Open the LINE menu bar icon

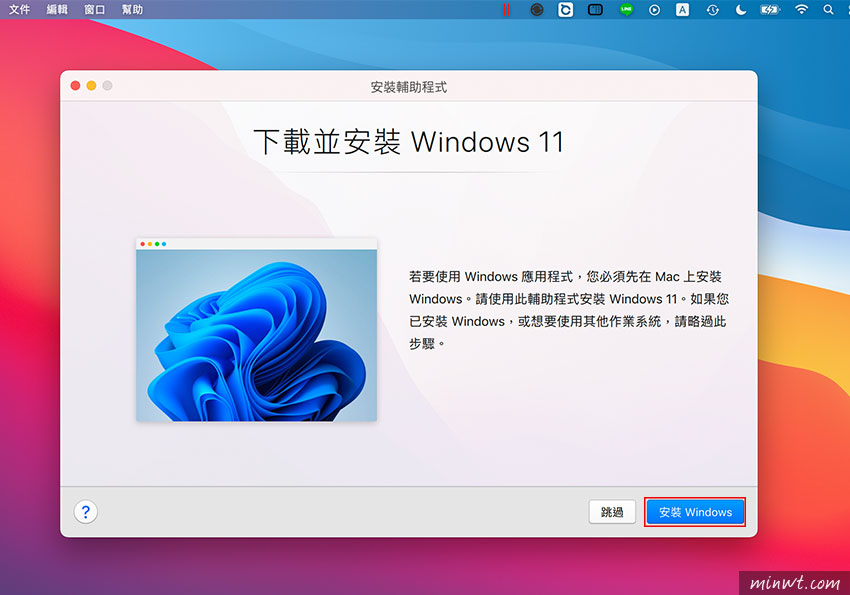click(x=627, y=9)
